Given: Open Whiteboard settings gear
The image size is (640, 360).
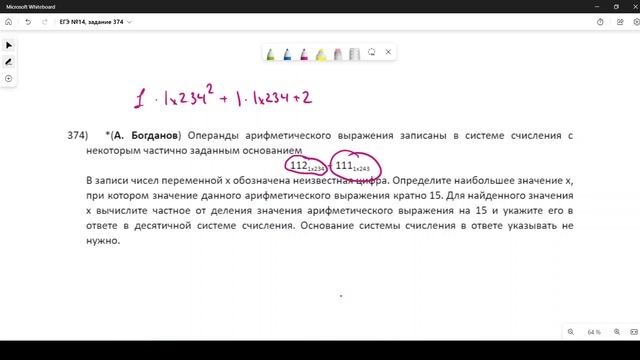Looking at the screenshot, I should (636, 22).
